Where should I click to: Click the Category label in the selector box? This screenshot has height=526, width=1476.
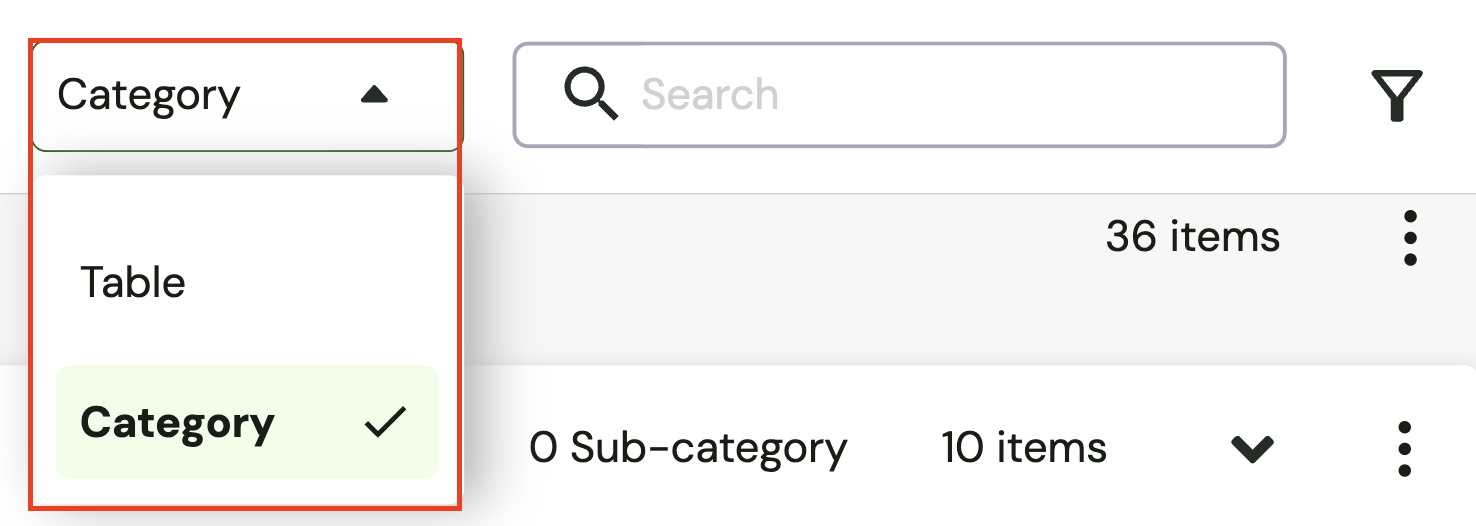tap(149, 96)
